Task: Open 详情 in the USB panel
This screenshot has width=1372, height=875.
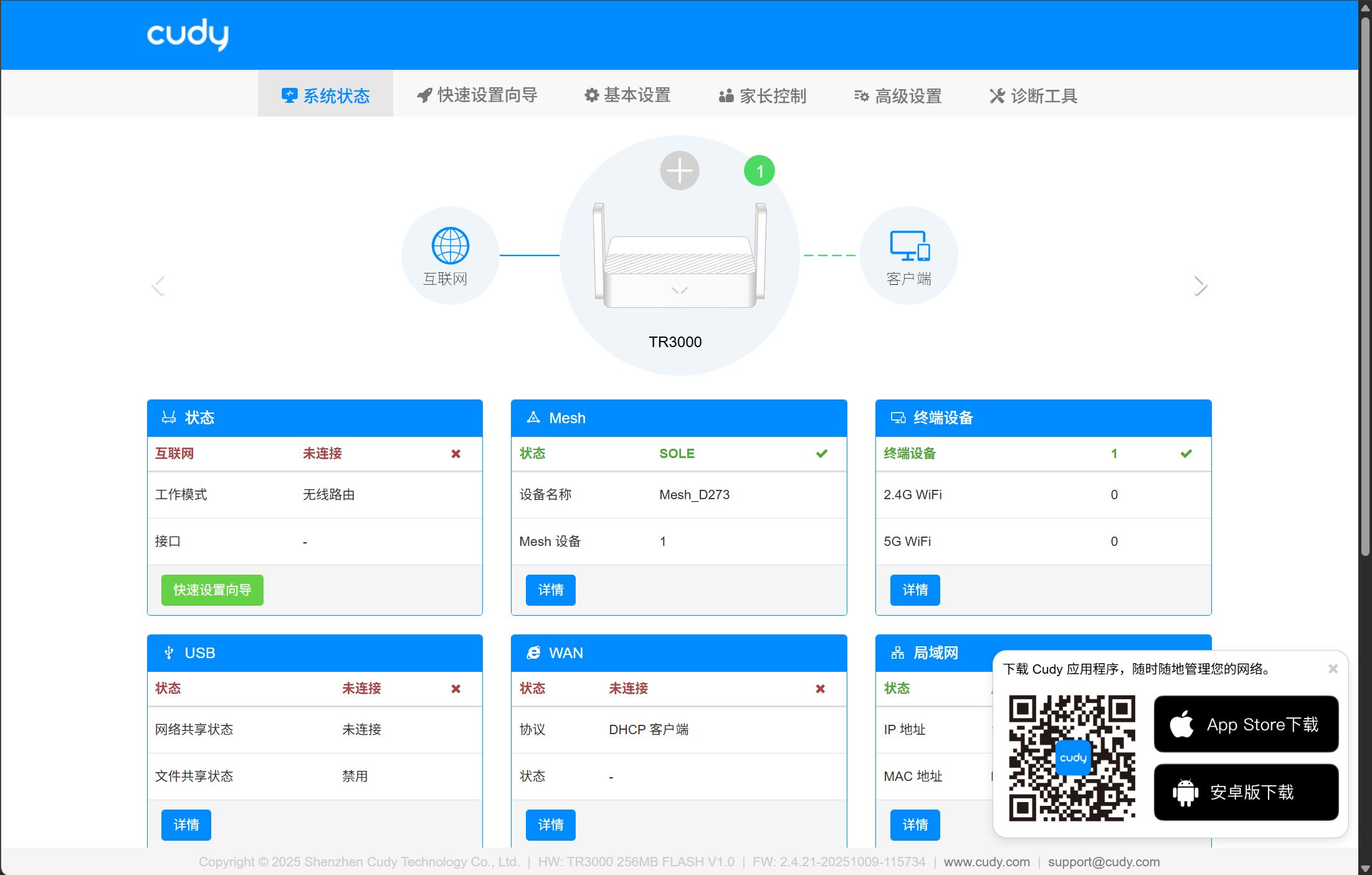Action: click(186, 825)
